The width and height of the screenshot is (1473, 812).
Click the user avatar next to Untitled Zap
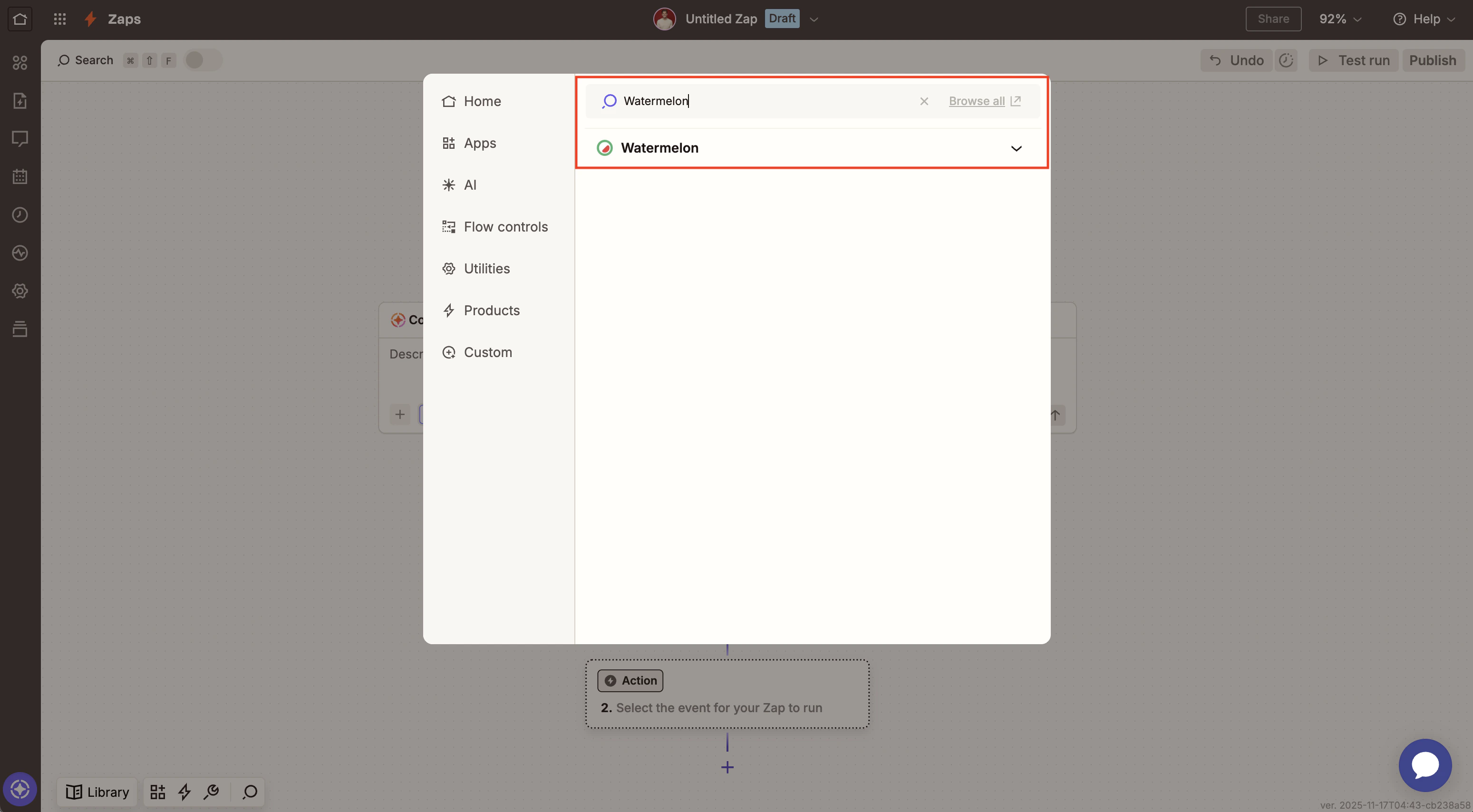664,19
